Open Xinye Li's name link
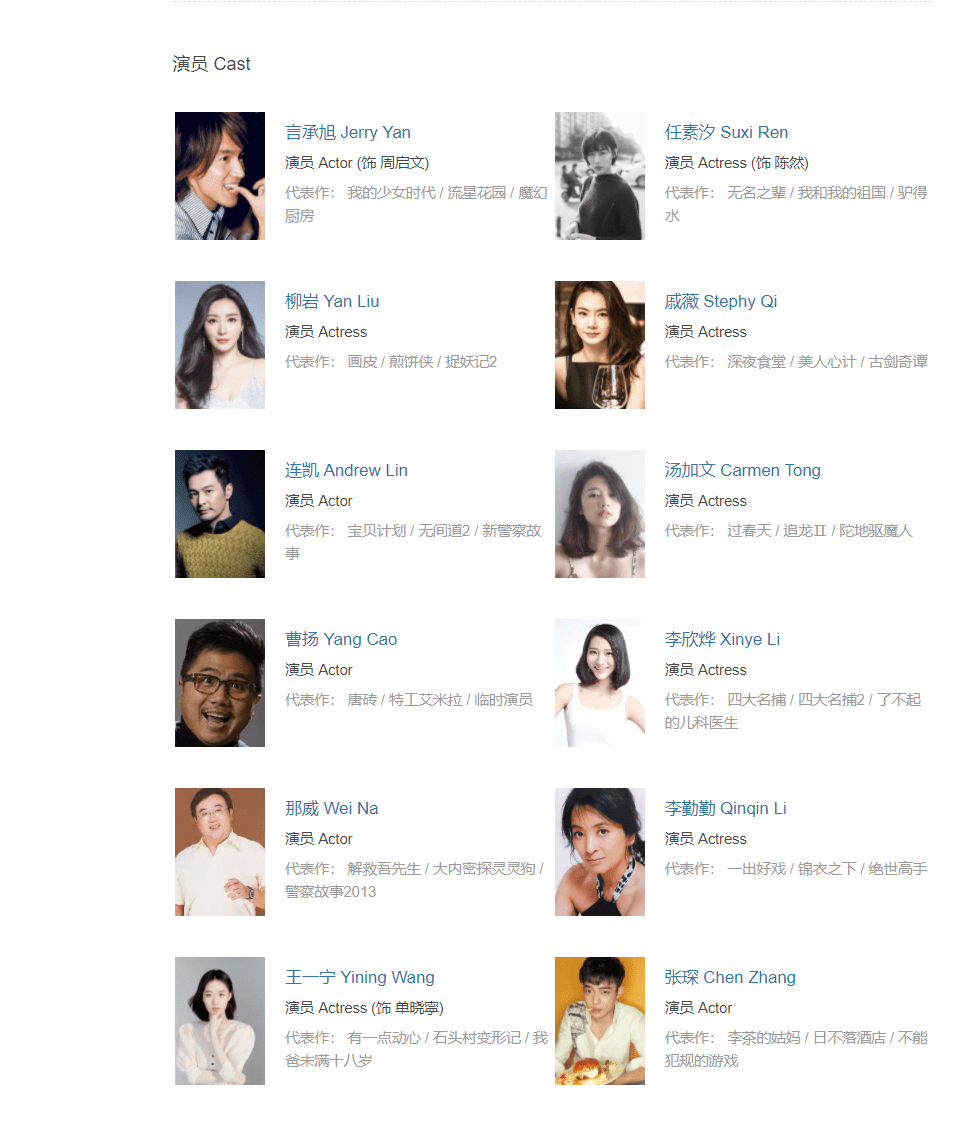The height and width of the screenshot is (1125, 976). 722,639
